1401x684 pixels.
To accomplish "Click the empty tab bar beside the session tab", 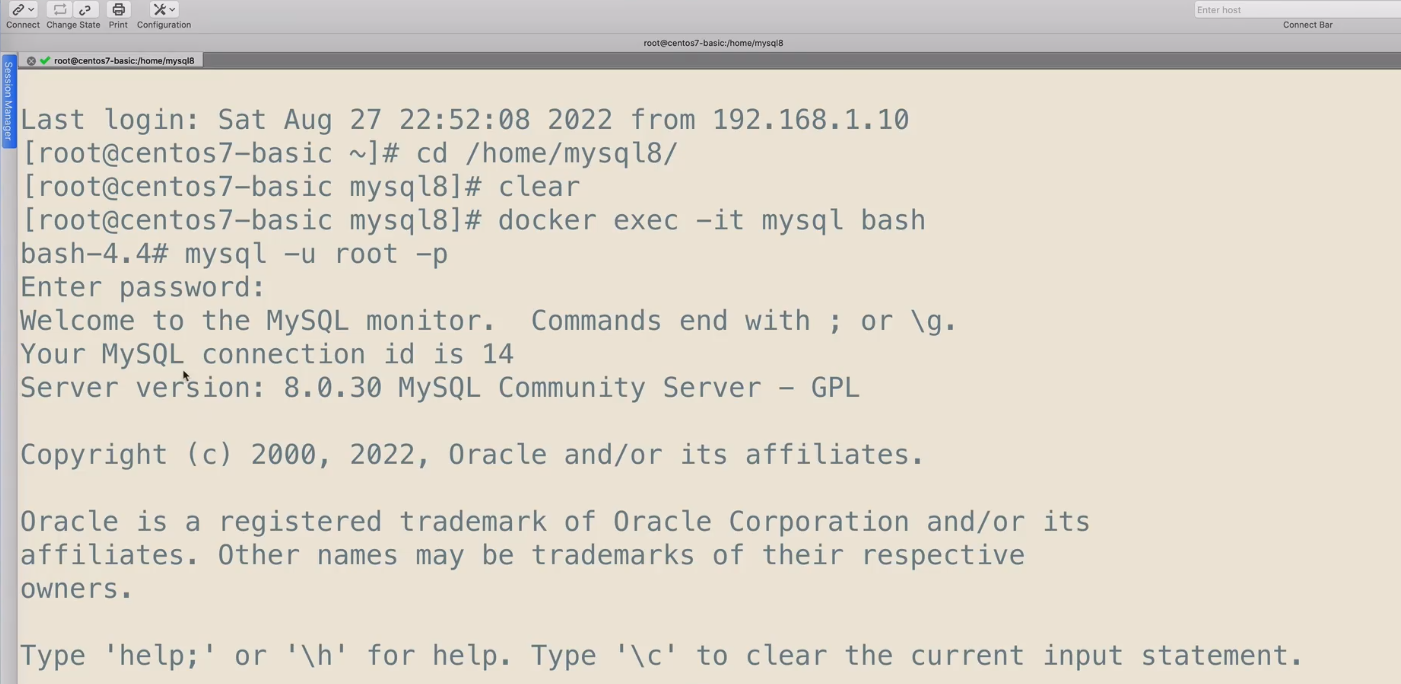I will pos(600,60).
